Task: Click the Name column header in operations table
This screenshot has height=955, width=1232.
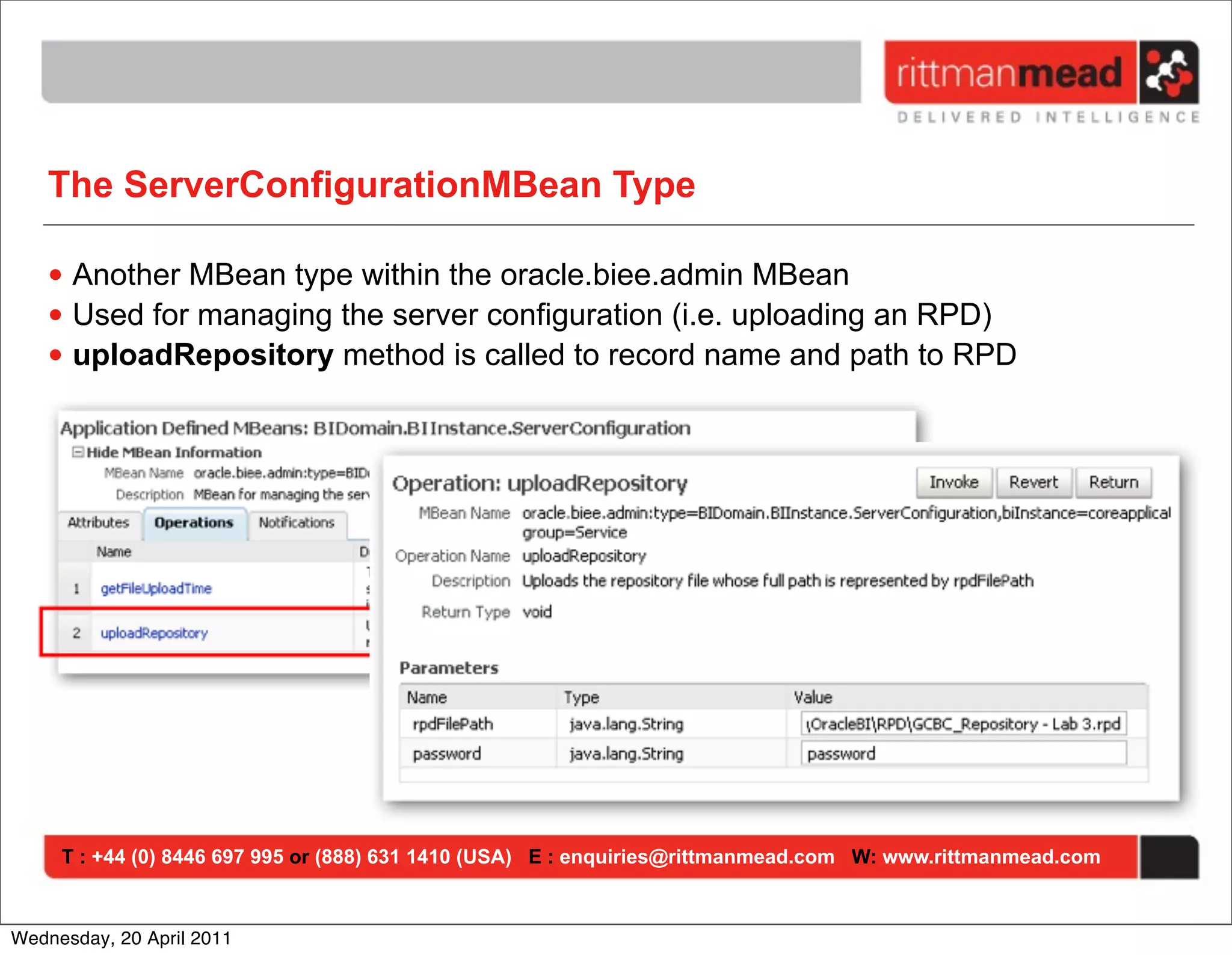Action: click(x=114, y=552)
